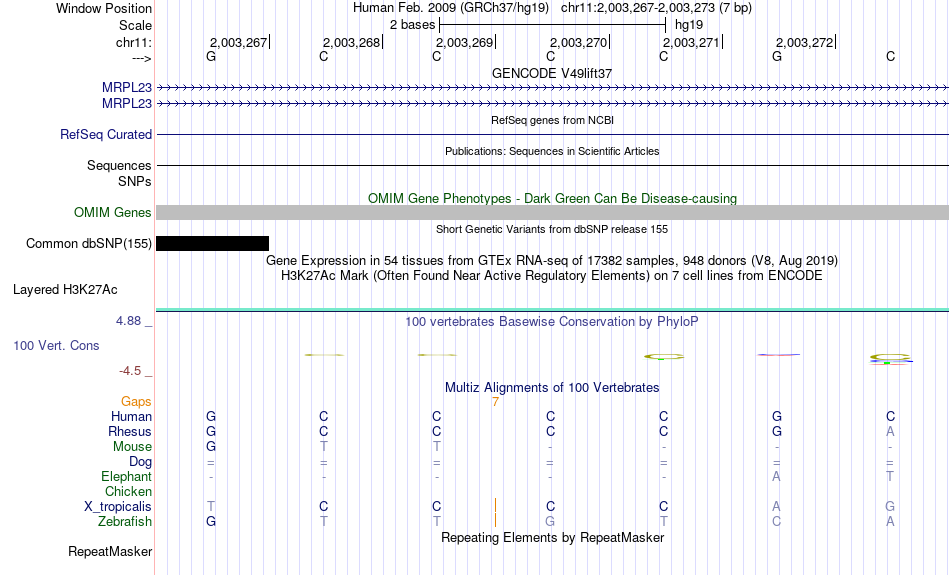Click the GTEx Gene Expression title
This screenshot has height=575, width=950.
(552, 261)
